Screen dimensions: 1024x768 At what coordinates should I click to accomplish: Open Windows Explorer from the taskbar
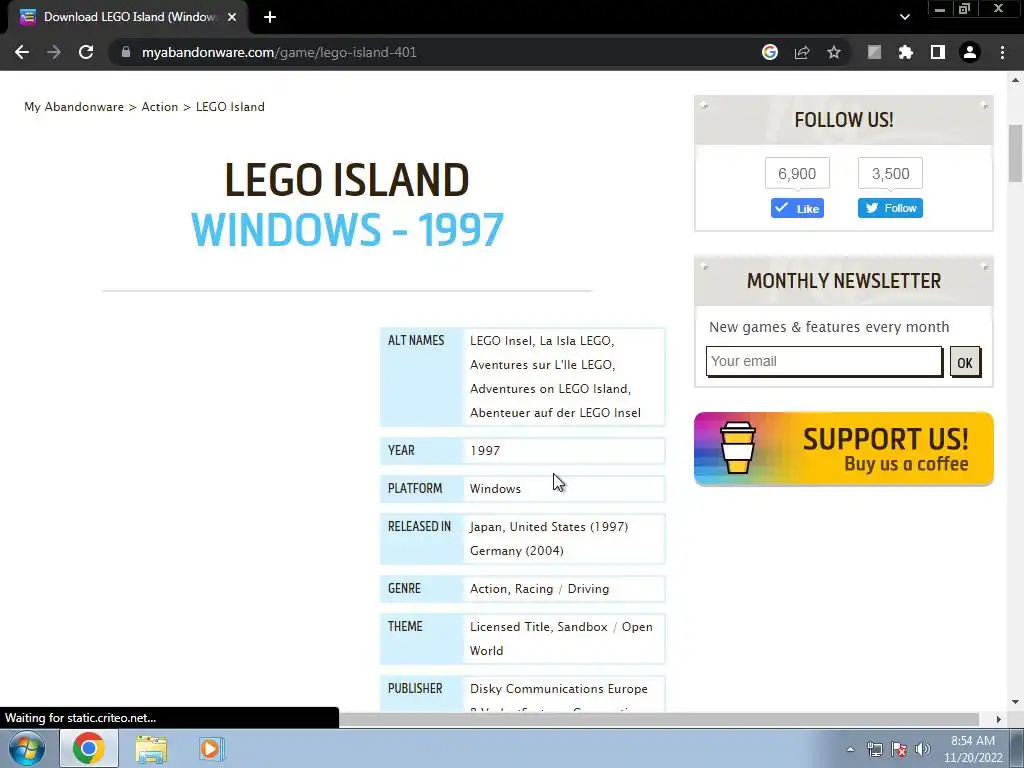click(x=151, y=749)
